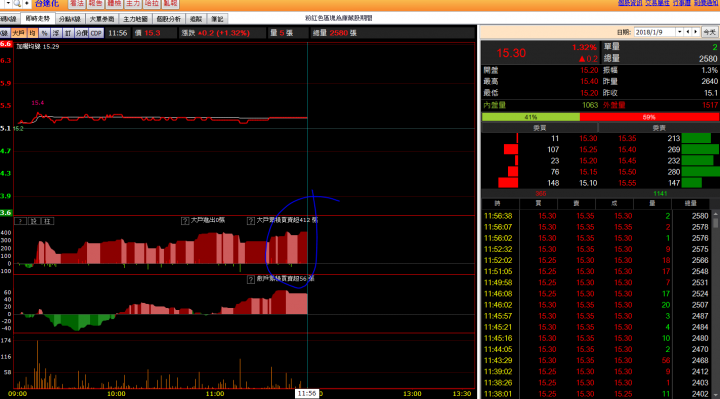720x399 pixels.
Task: Click the ? help icon in the 大戶 panel toolbar
Action: [x=21, y=221]
